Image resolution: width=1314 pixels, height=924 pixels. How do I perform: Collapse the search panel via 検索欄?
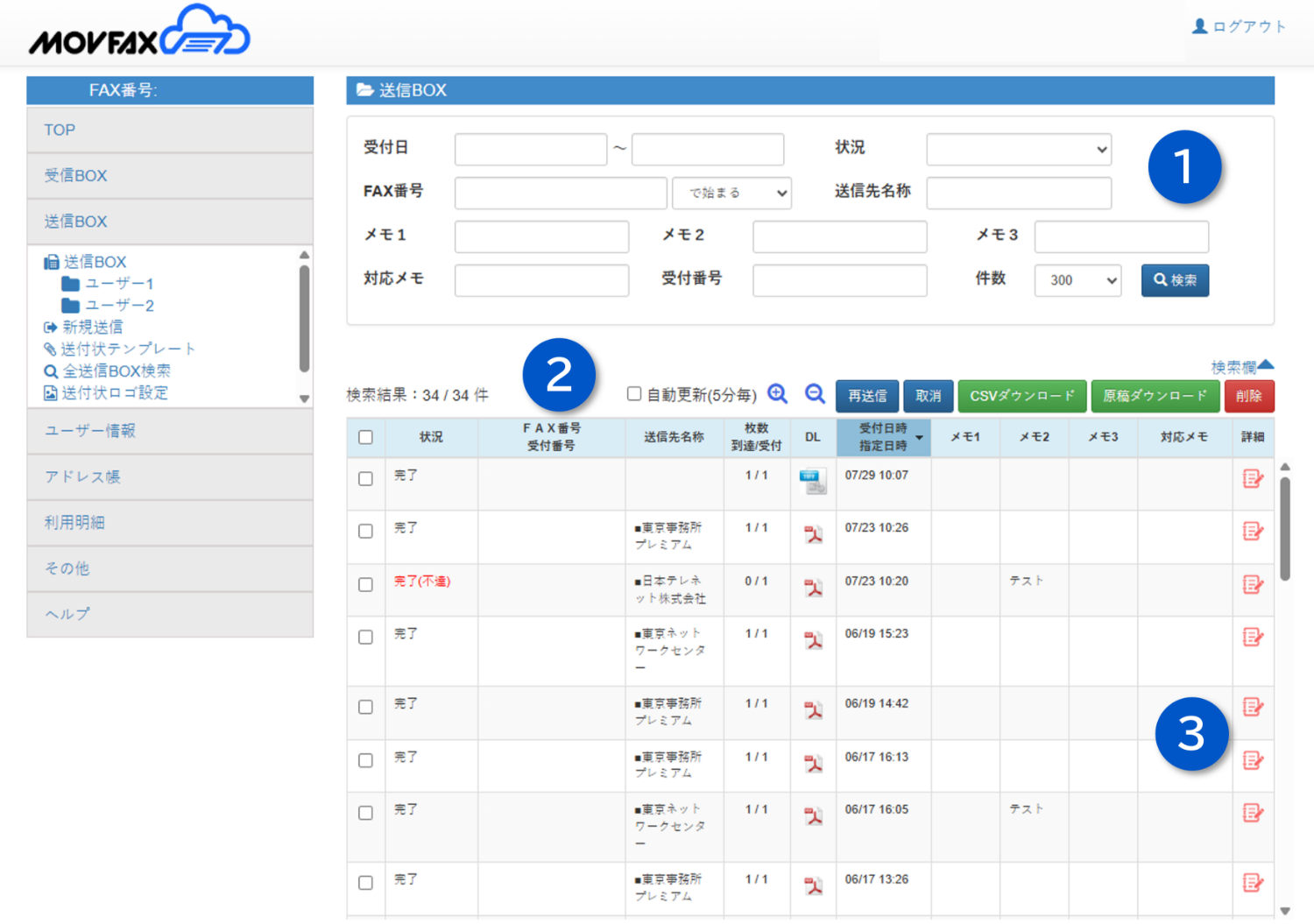point(1242,367)
